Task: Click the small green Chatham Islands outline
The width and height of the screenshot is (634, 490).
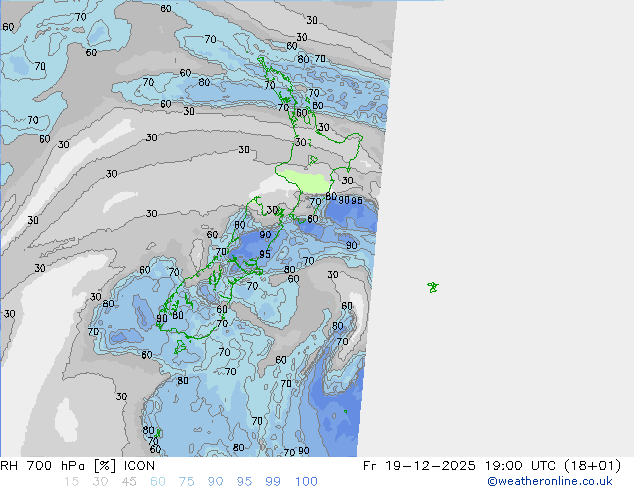Action: 433,287
